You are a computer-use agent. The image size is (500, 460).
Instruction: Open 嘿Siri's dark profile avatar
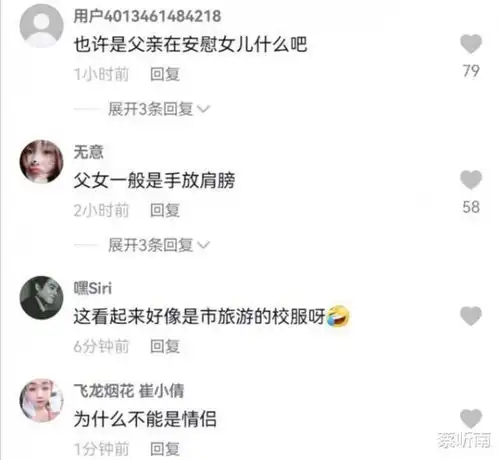(41, 298)
